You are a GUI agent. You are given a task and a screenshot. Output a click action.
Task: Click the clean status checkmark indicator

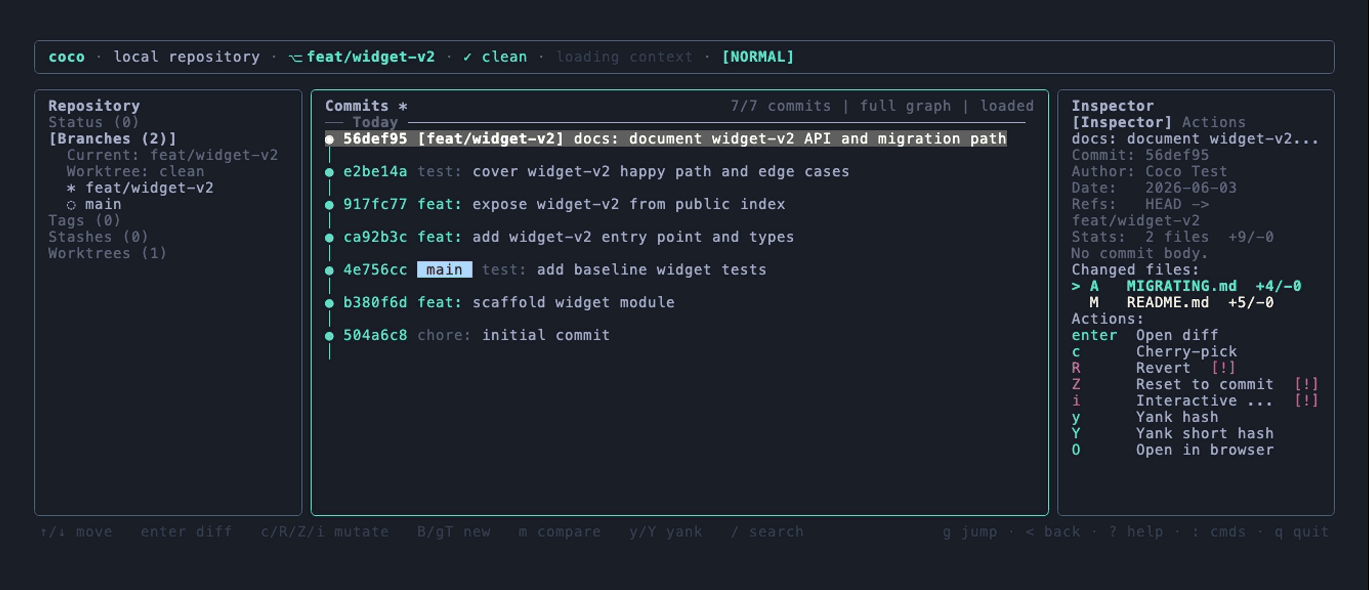coord(495,57)
